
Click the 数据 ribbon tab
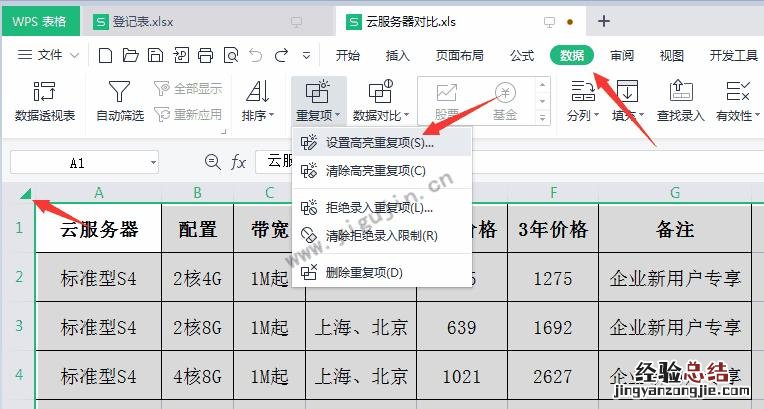tap(572, 55)
